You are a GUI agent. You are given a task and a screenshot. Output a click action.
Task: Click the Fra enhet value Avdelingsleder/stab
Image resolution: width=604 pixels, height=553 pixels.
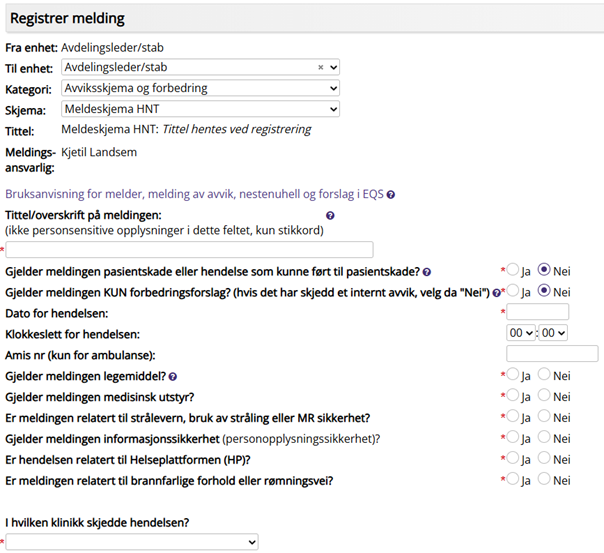coord(112,48)
